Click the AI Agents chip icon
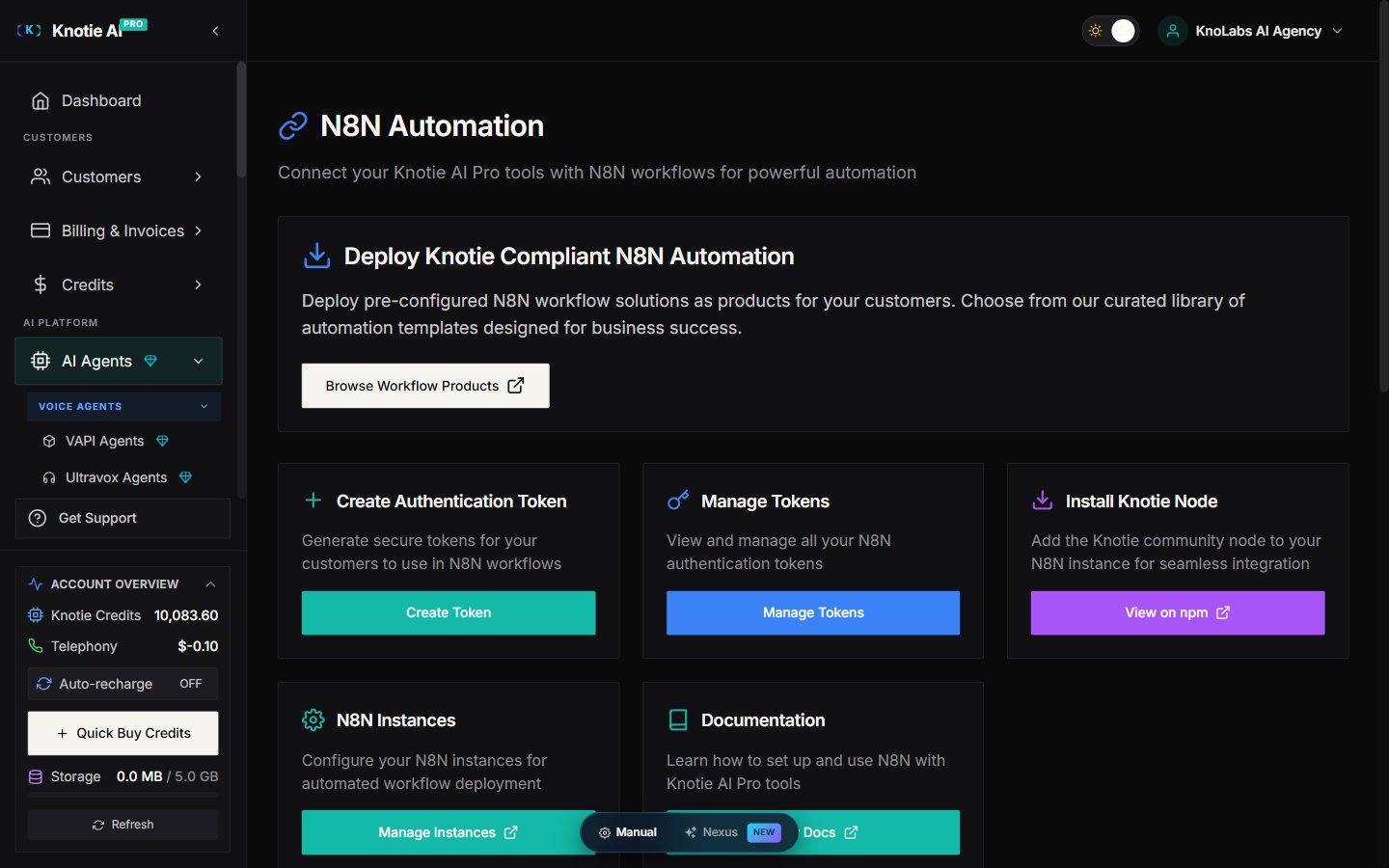Viewport: 1389px width, 868px height. tap(40, 361)
